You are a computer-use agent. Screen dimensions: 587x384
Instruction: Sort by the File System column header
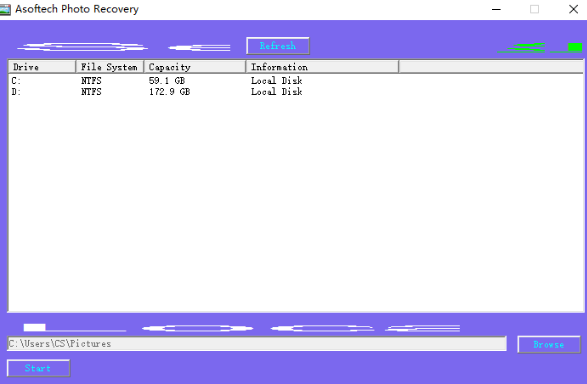coord(110,67)
